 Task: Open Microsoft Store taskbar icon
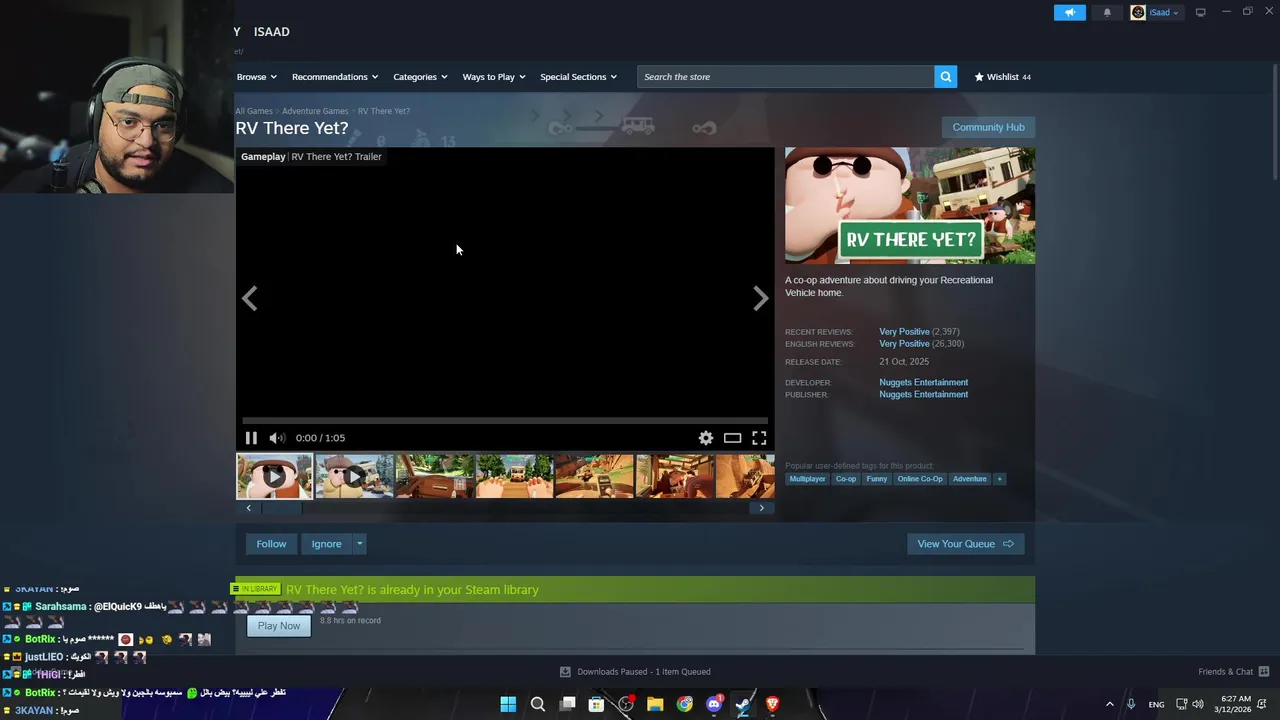(x=596, y=704)
